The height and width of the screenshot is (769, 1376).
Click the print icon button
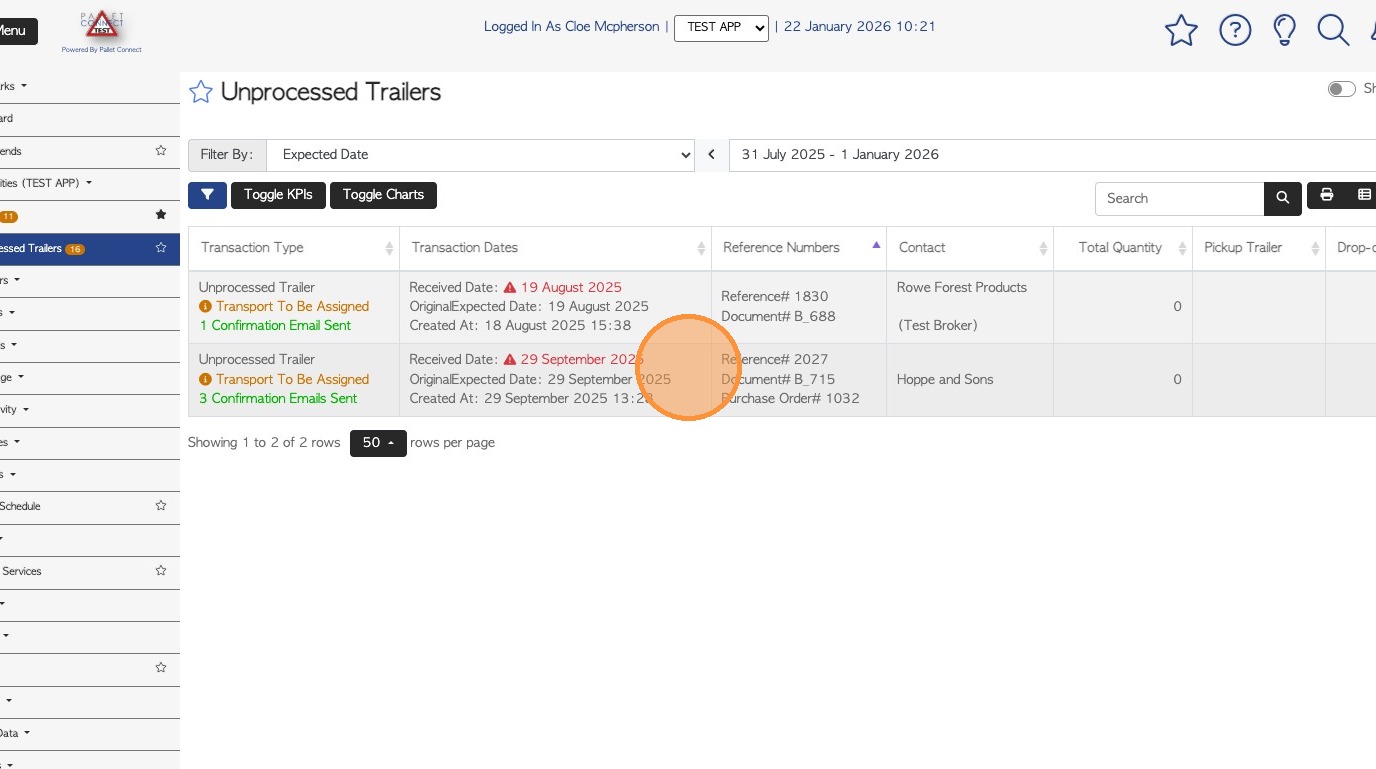pos(1327,195)
